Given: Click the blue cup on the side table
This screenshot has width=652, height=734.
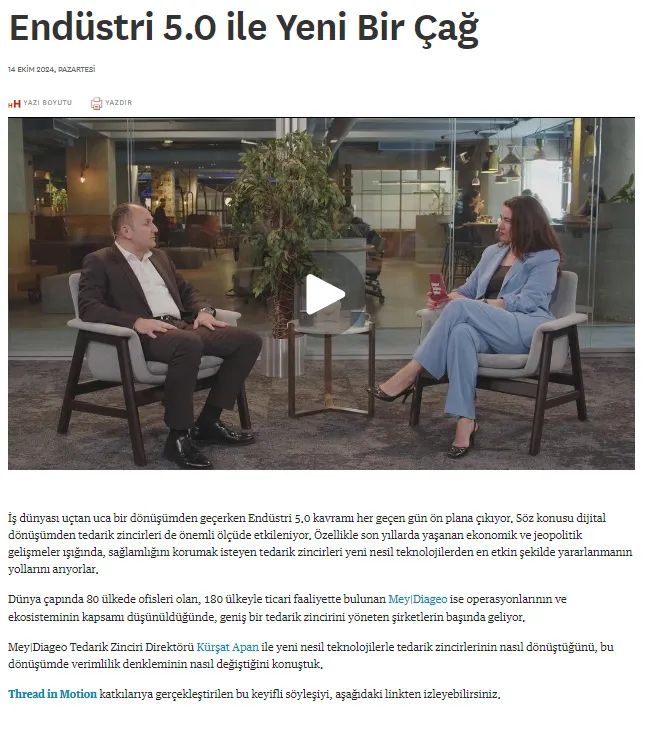Looking at the screenshot, I should tap(359, 318).
